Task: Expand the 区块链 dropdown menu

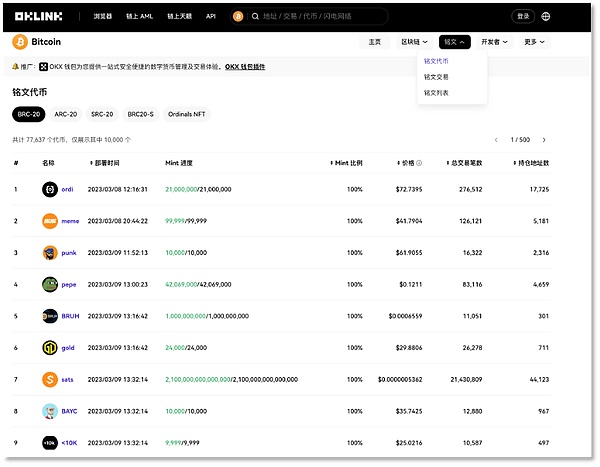Action: [413, 42]
